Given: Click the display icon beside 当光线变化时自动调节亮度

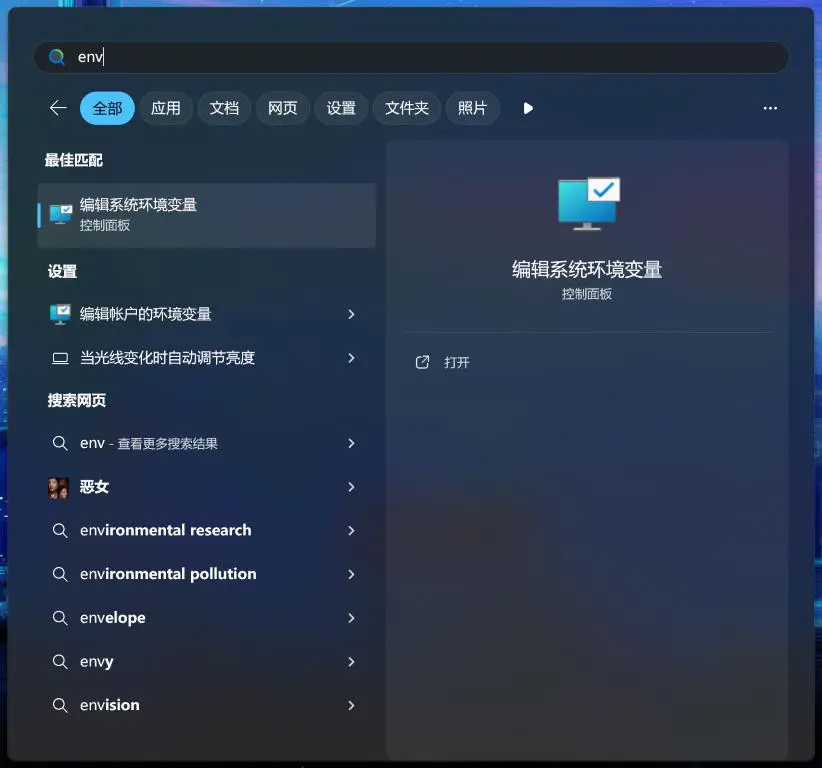Looking at the screenshot, I should (60, 358).
